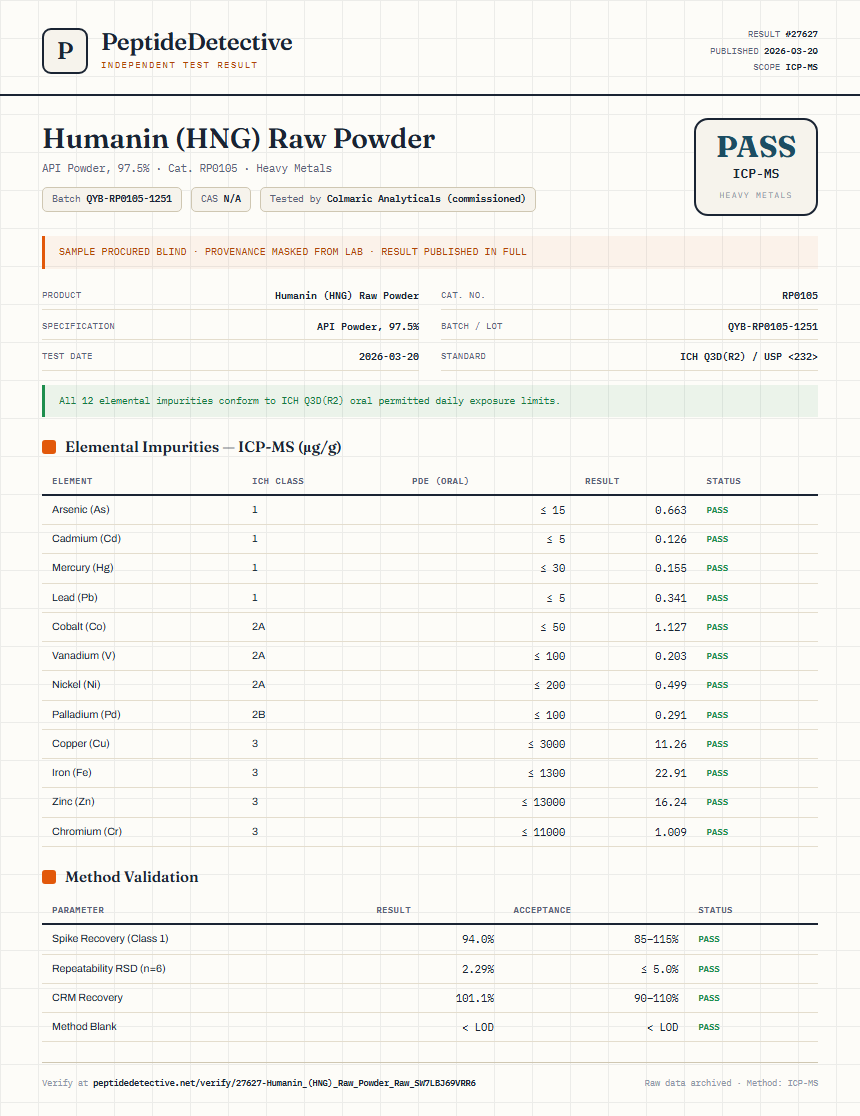Click the CRM Recovery result 101.1%
Image resolution: width=860 pixels, height=1116 pixels.
click(475, 999)
